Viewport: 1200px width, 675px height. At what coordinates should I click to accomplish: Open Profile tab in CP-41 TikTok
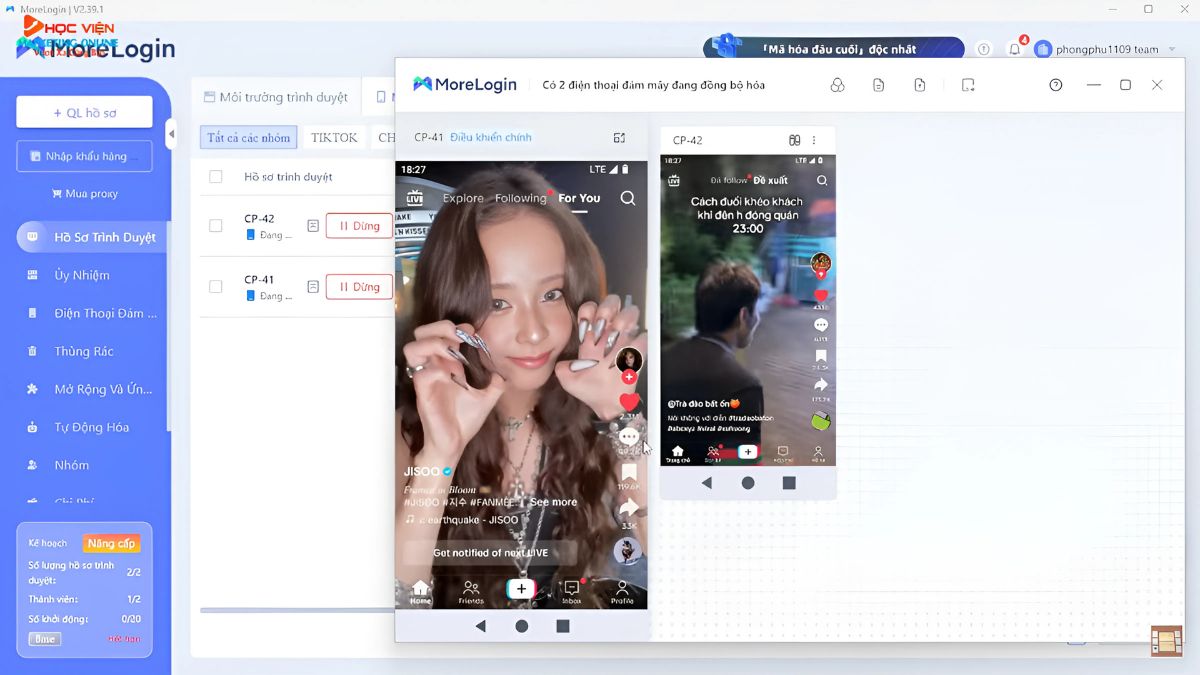pos(622,591)
